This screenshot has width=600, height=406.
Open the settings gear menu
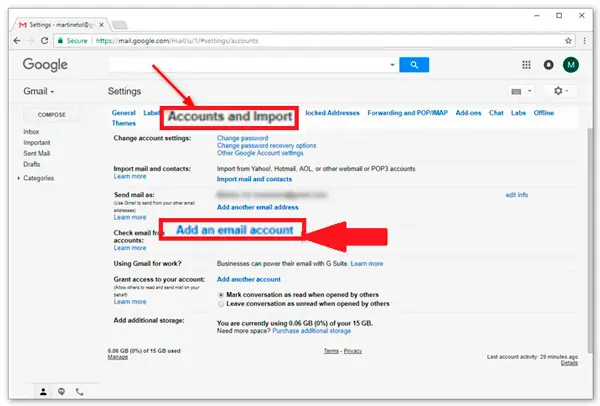click(x=561, y=91)
